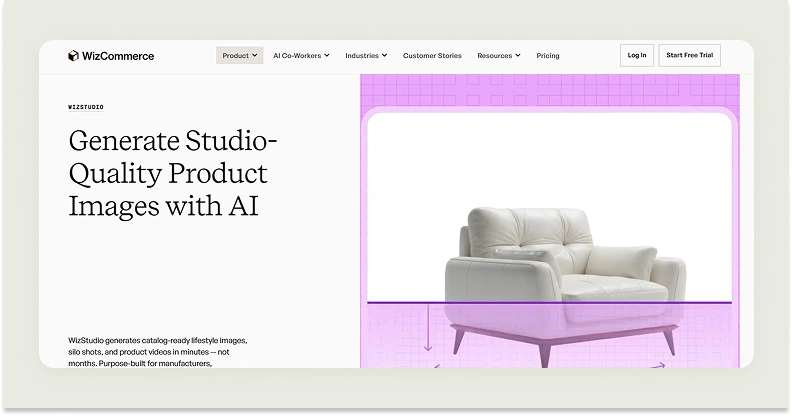
Task: Expand the Resources dropdown menu
Action: [499, 56]
